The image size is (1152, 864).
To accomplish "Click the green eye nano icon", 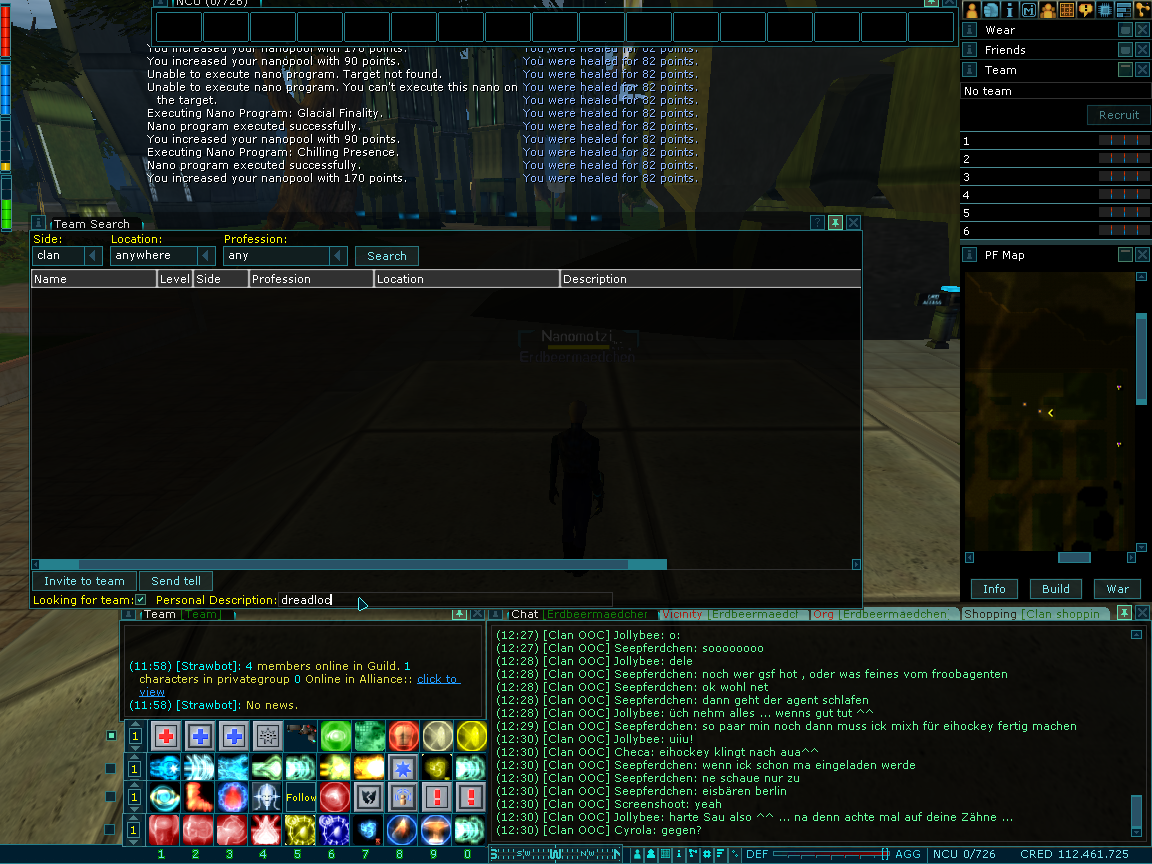I will [336, 735].
